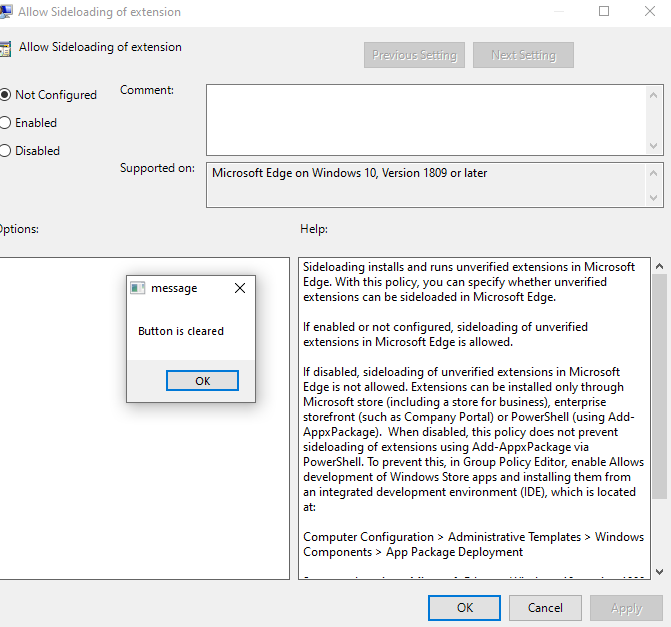Click the Comment box scroll up arrow
The image size is (671, 627).
tap(653, 95)
